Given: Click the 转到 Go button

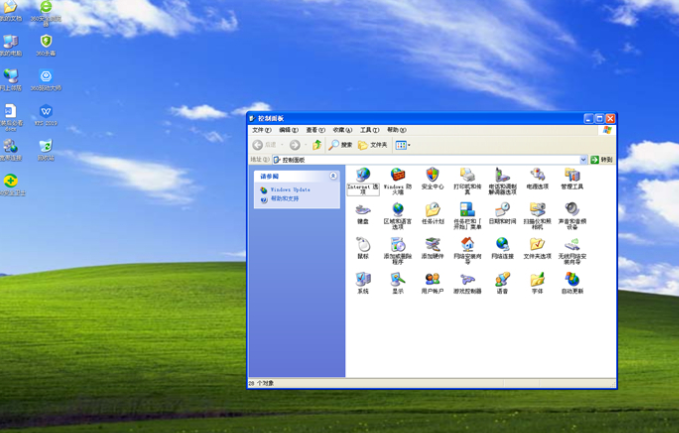Looking at the screenshot, I should [601, 160].
